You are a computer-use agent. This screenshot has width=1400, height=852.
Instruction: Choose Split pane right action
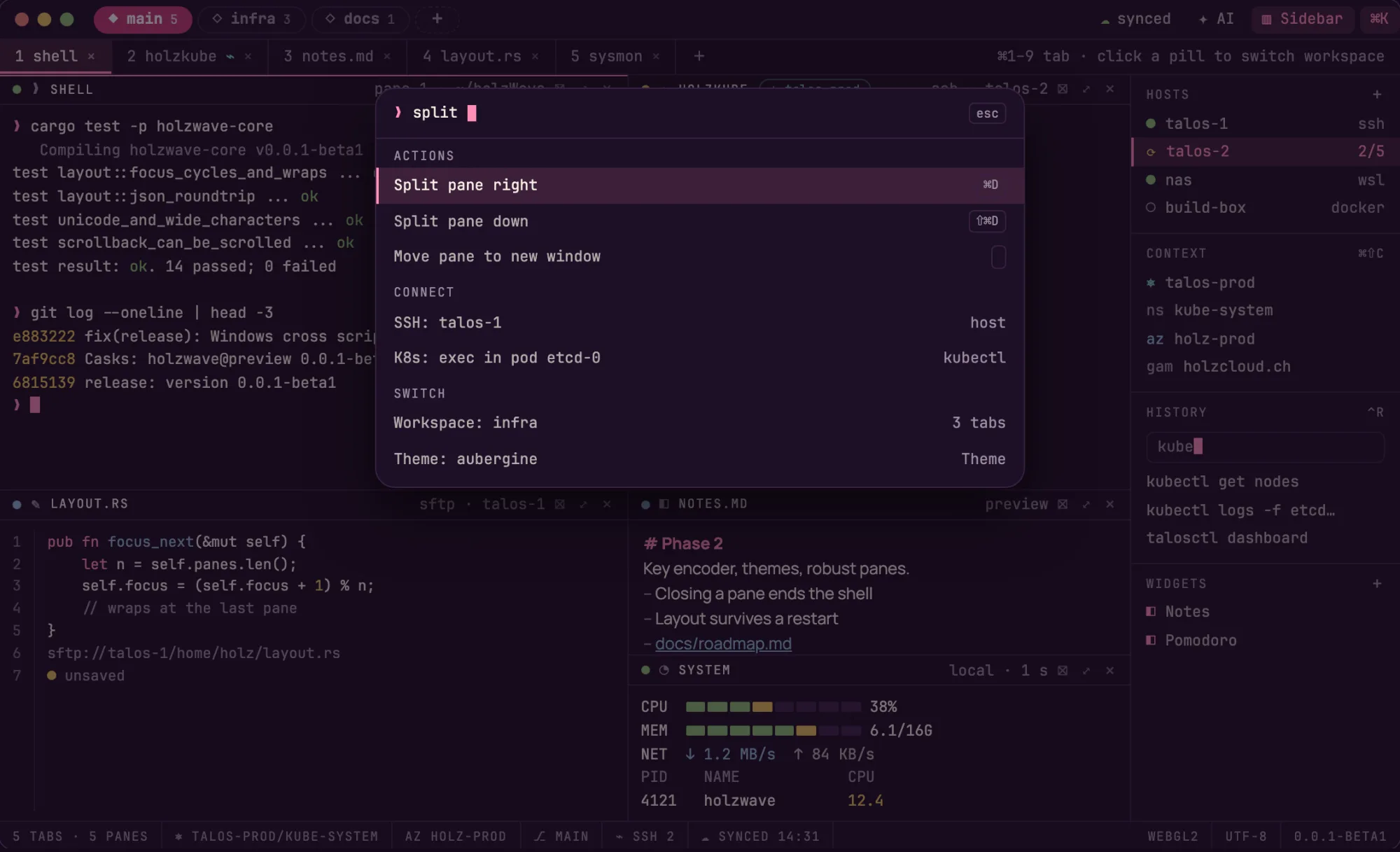700,185
